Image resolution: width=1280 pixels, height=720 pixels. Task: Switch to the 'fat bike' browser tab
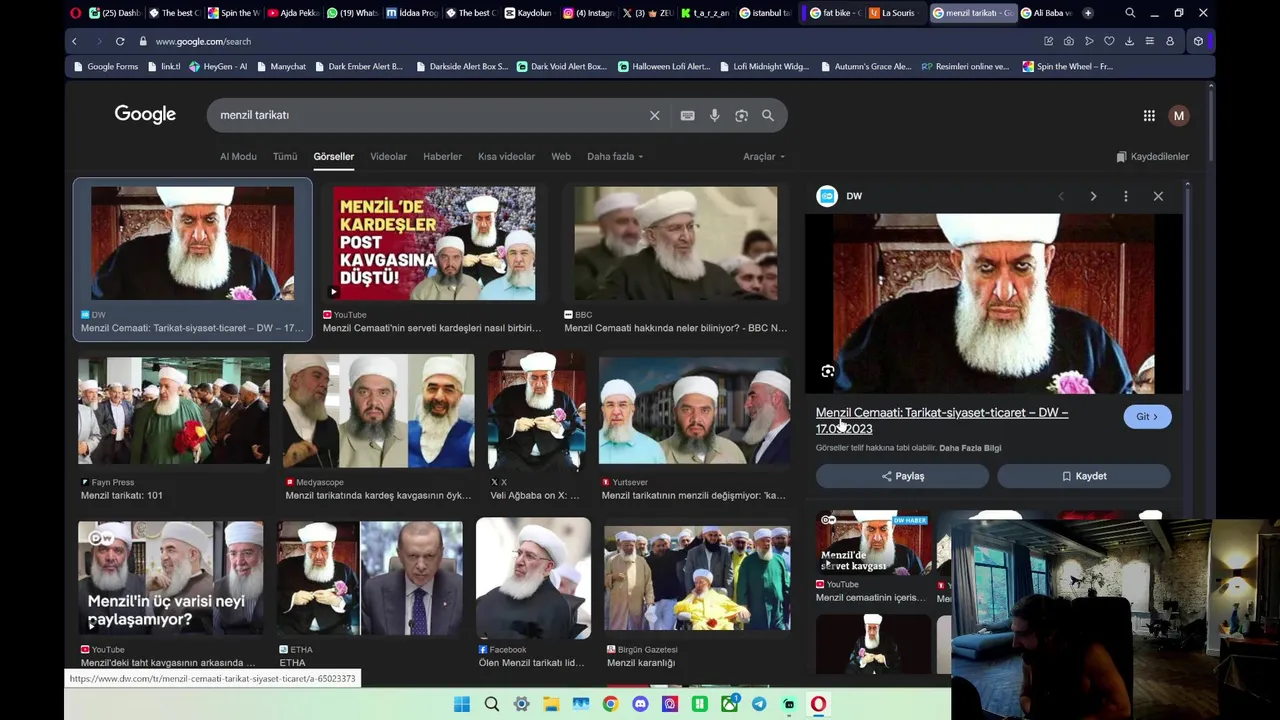tap(835, 13)
